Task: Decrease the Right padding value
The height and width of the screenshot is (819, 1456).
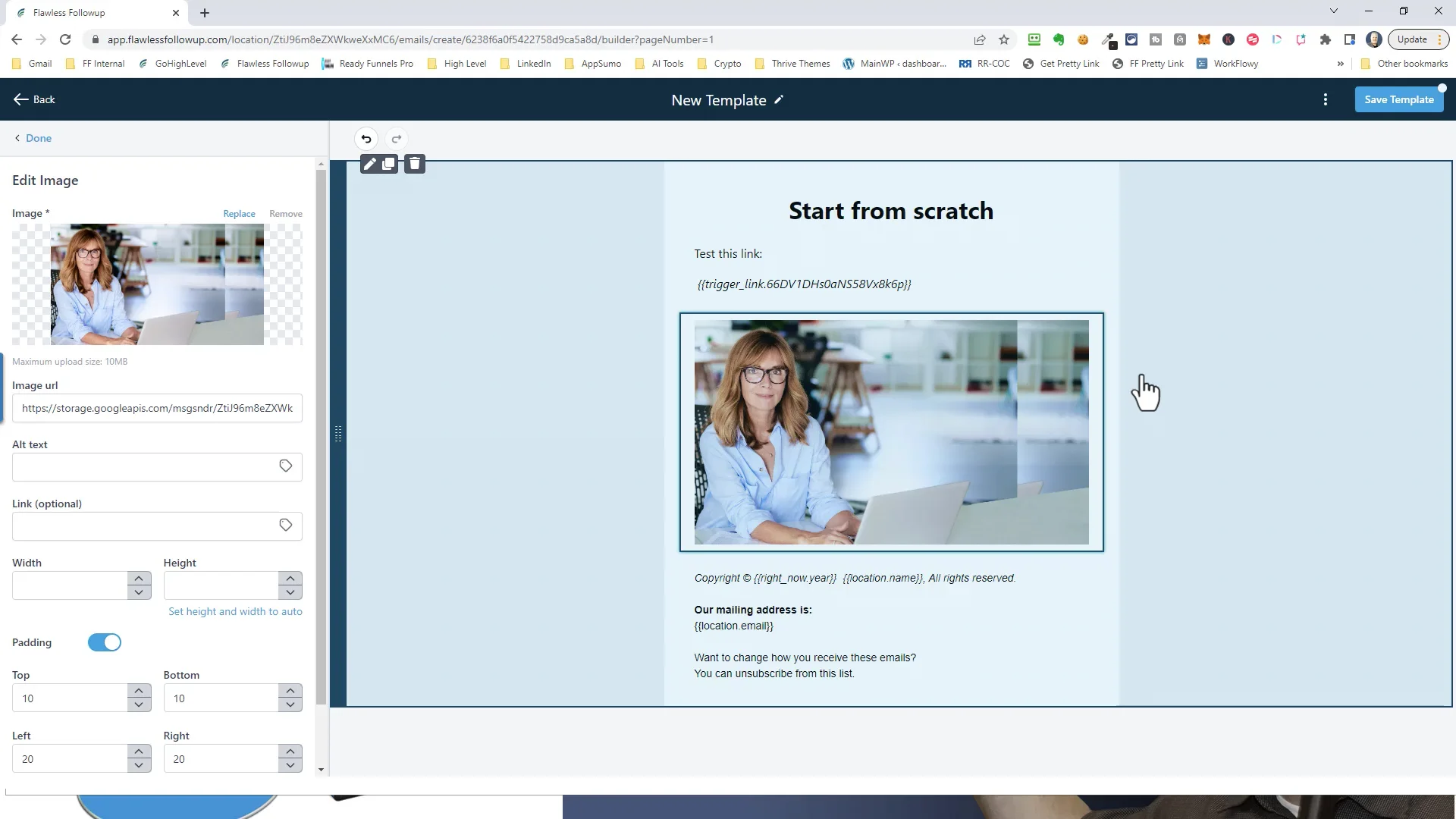Action: [290, 765]
